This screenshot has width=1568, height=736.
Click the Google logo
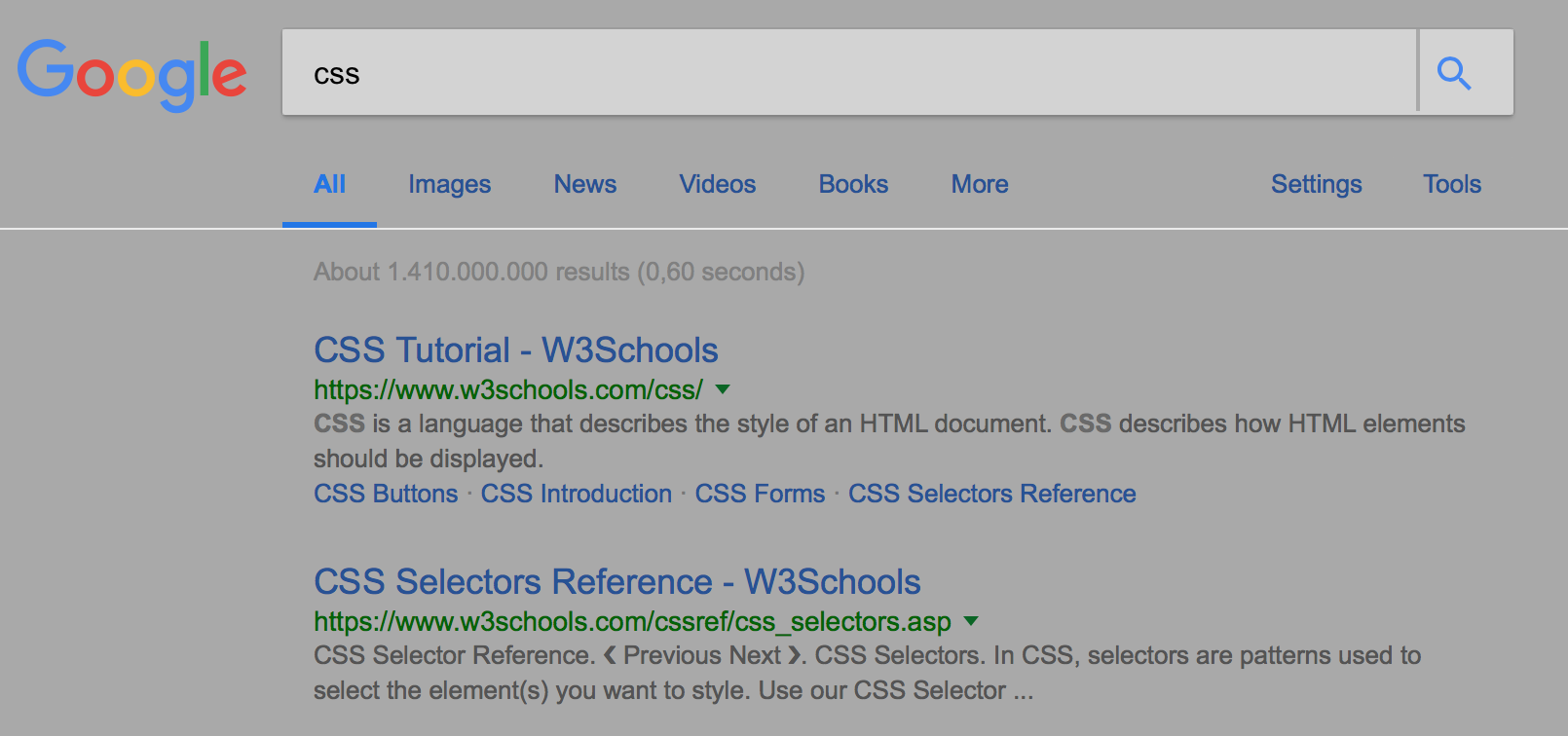(132, 75)
